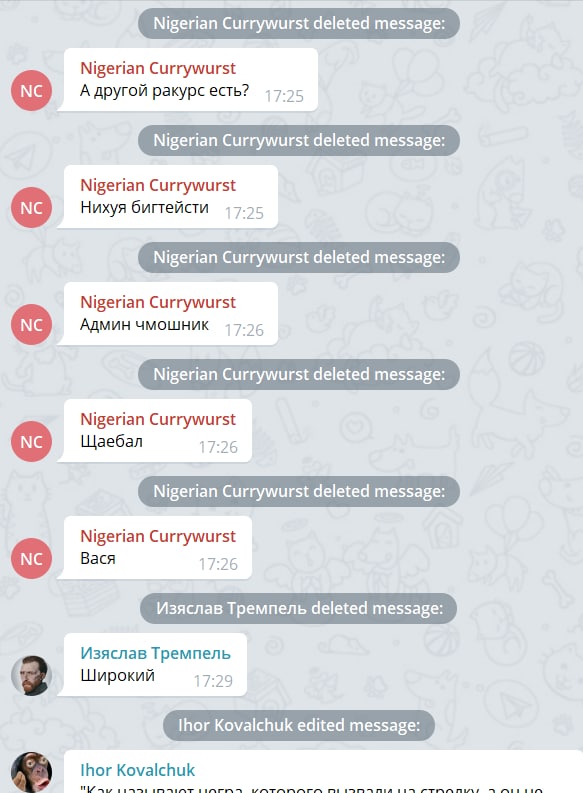Click topmost 'Nigerian Currywurst deleted message:' label
The width and height of the screenshot is (583, 793).
[x=299, y=23]
